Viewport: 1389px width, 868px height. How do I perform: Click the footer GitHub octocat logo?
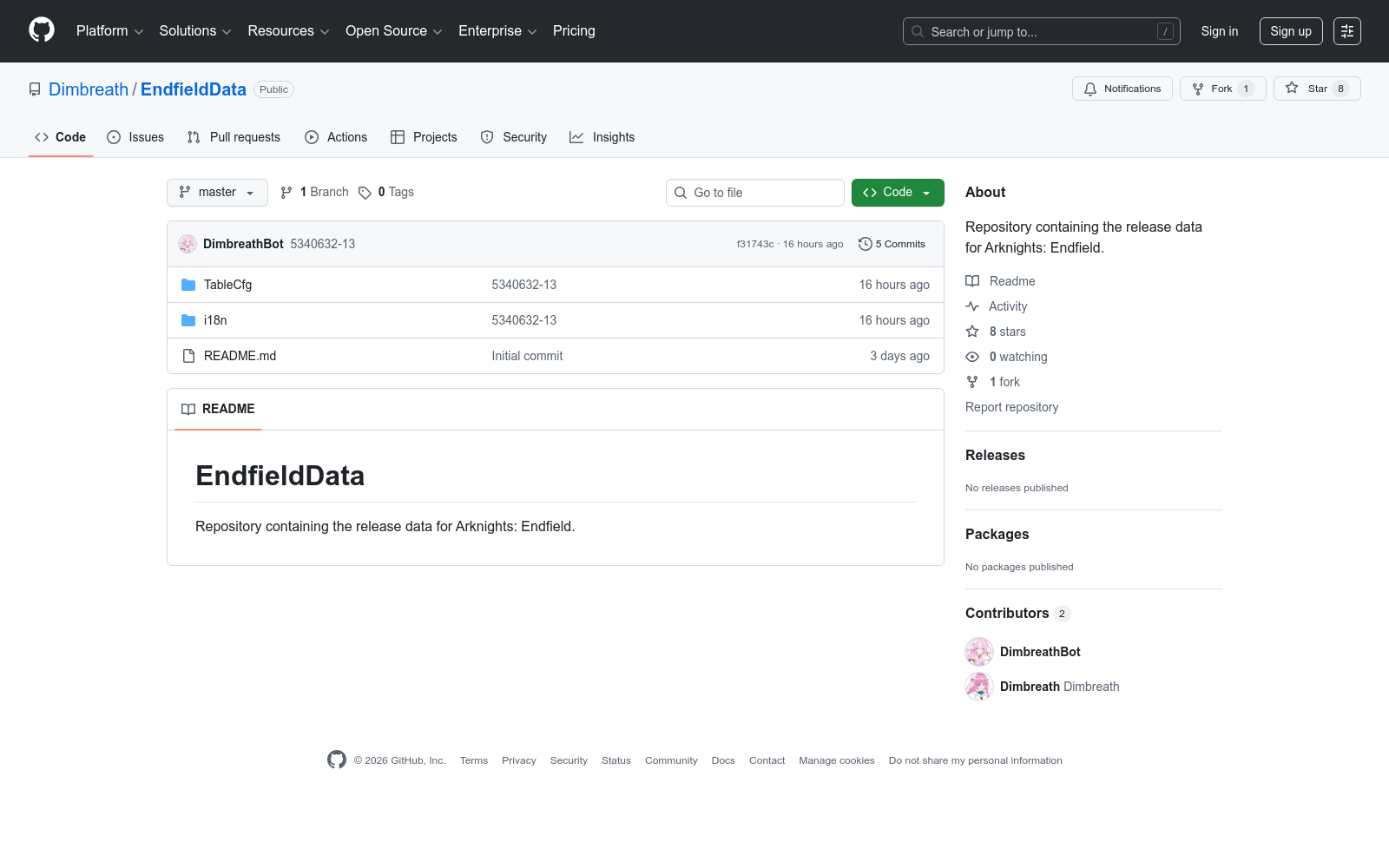coord(337,759)
